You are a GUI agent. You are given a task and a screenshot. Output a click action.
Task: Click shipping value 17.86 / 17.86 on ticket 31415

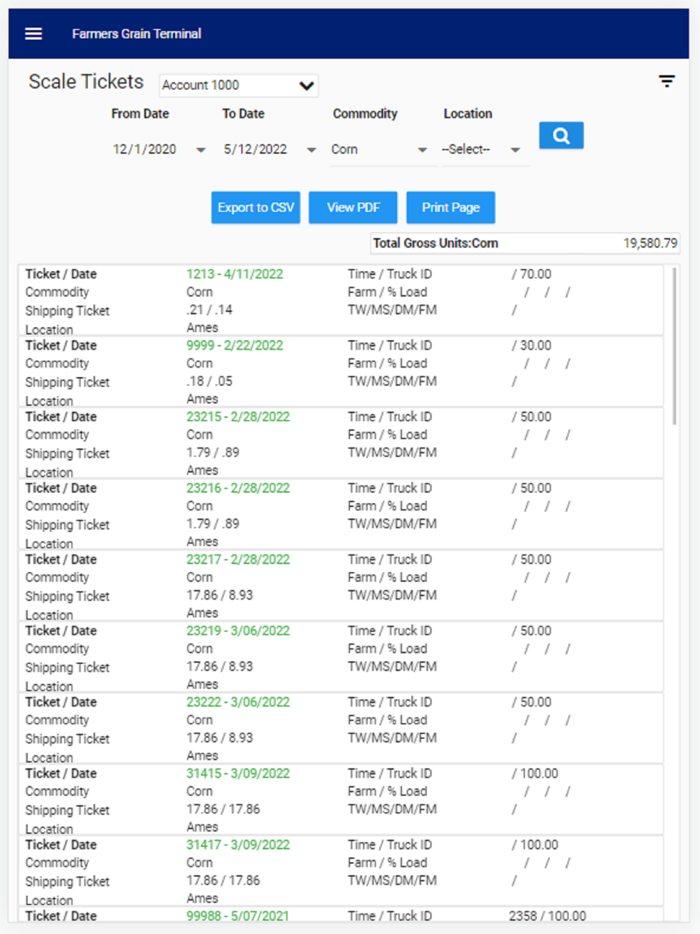(223, 810)
